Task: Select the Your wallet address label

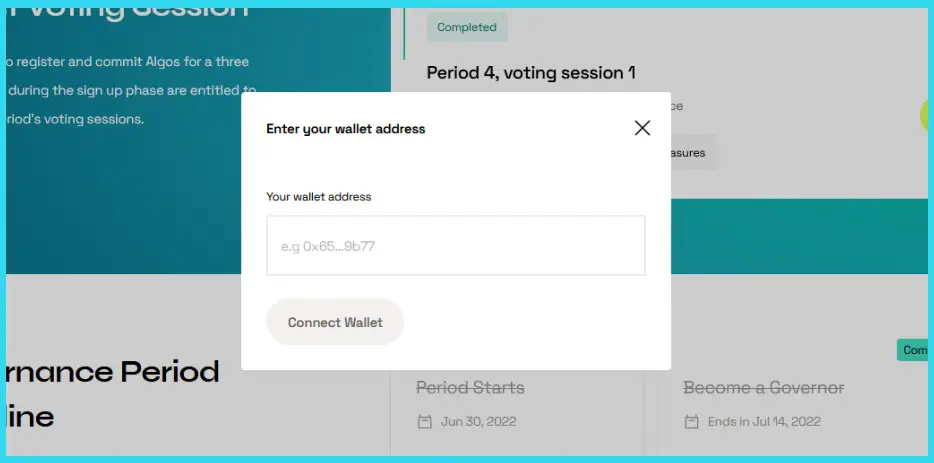Action: (x=319, y=197)
